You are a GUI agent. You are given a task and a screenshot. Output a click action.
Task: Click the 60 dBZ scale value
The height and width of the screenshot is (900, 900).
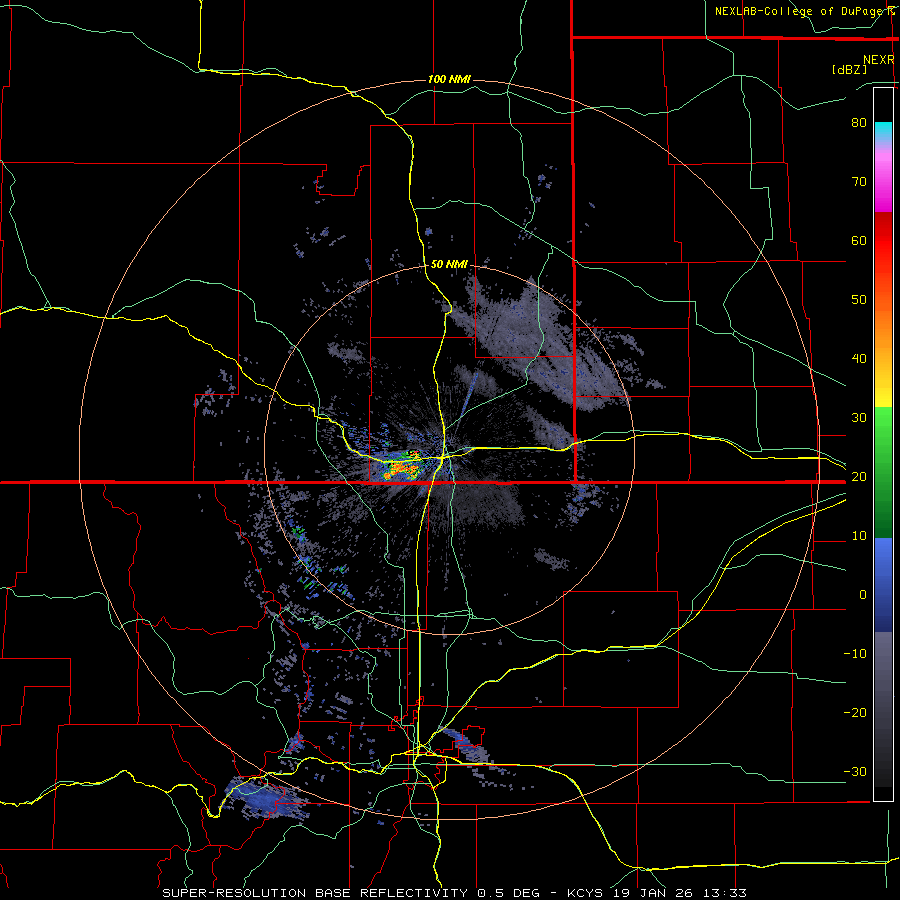click(x=859, y=240)
